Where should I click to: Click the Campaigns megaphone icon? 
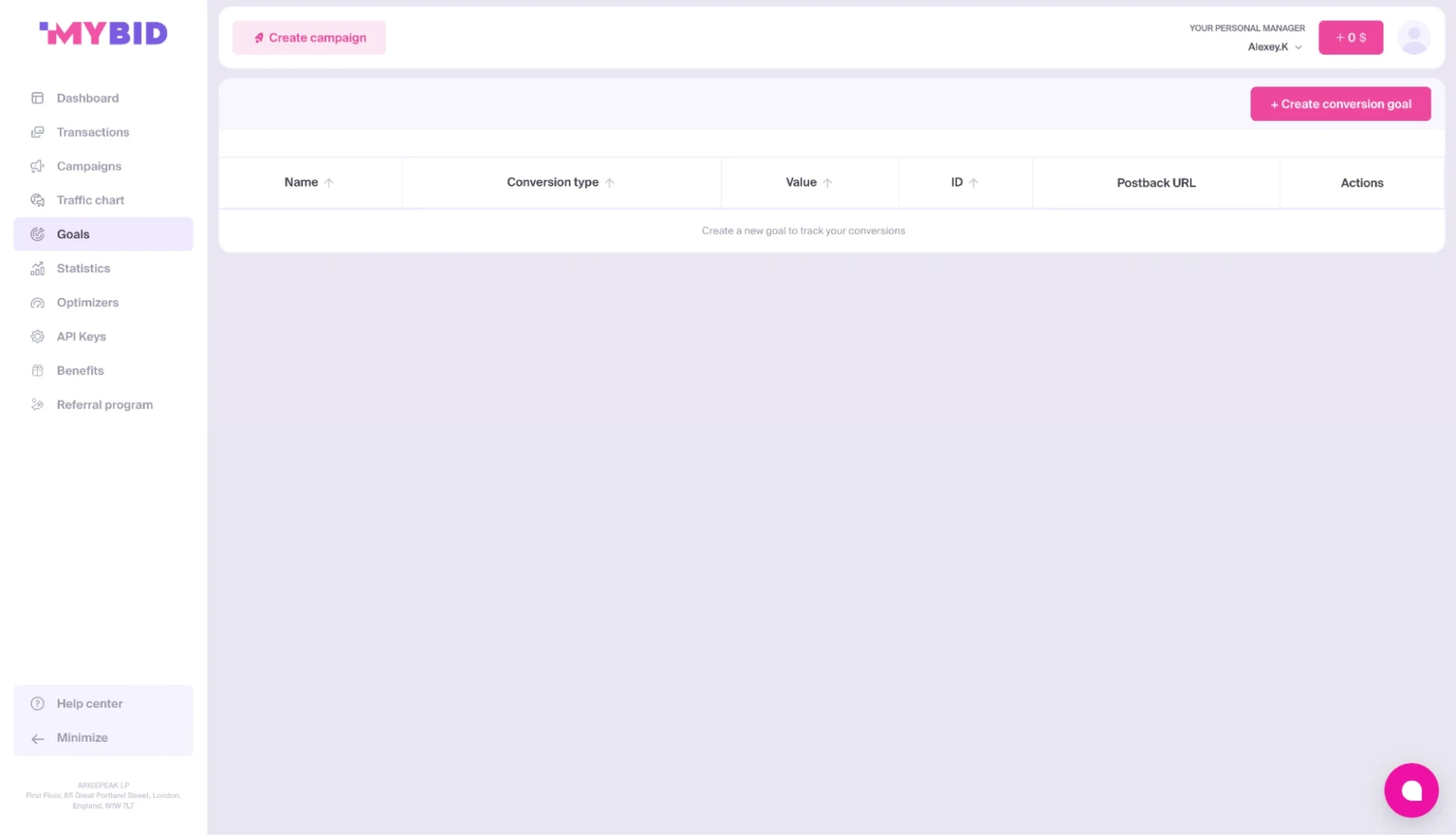point(37,166)
